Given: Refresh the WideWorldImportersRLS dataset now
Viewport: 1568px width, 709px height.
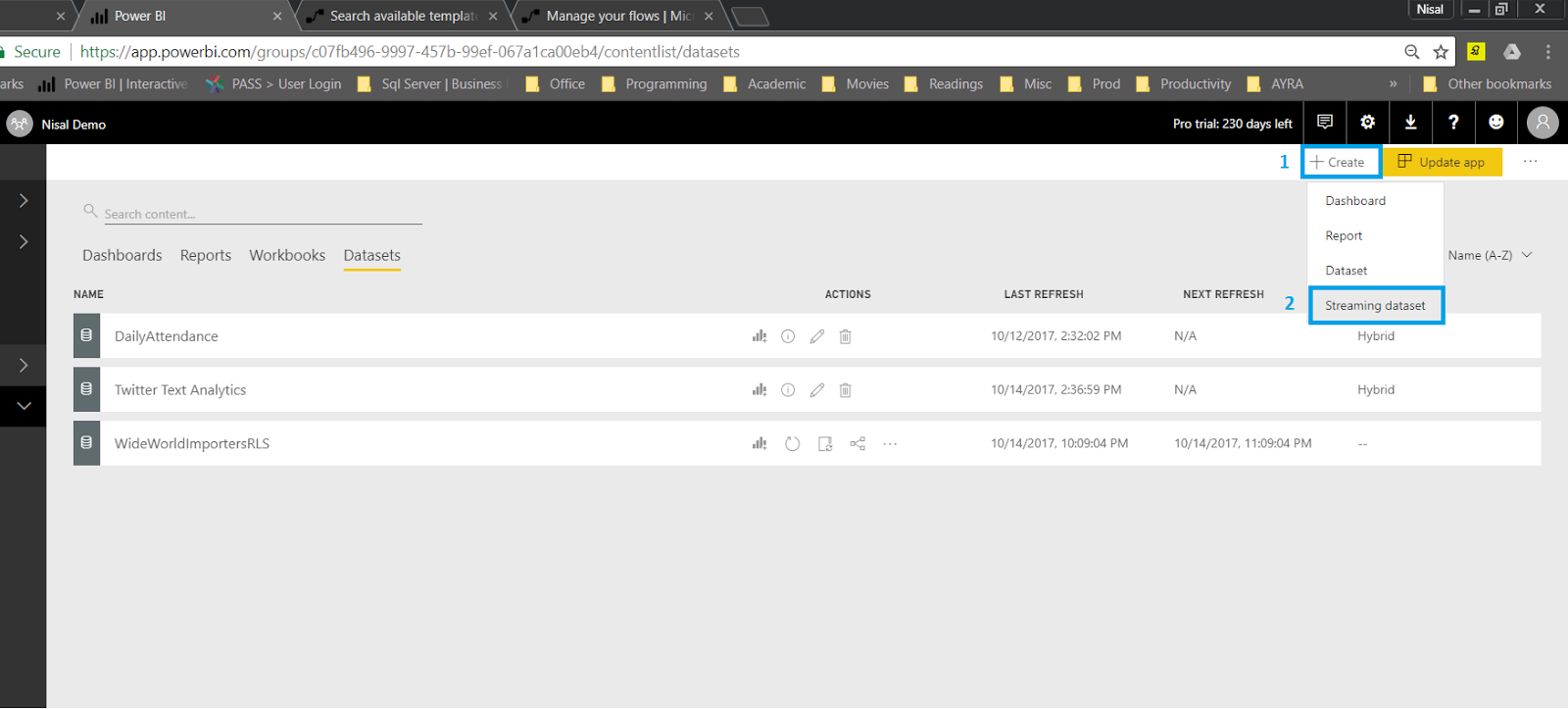Looking at the screenshot, I should [x=792, y=444].
